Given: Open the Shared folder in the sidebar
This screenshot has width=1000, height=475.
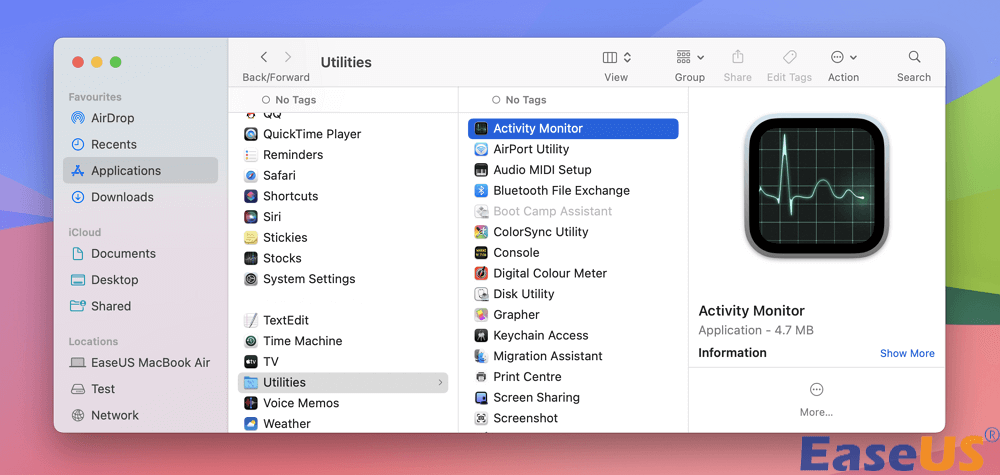Looking at the screenshot, I should (x=140, y=306).
